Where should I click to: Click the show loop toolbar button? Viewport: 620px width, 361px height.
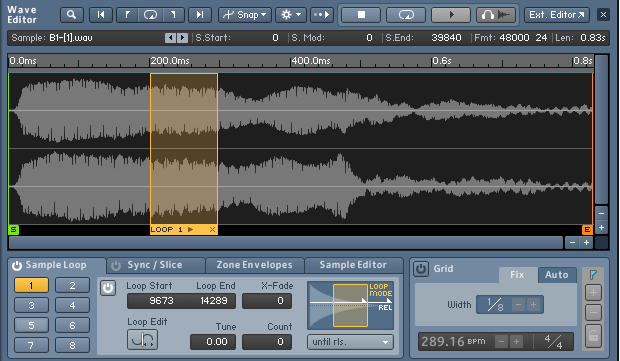150,15
